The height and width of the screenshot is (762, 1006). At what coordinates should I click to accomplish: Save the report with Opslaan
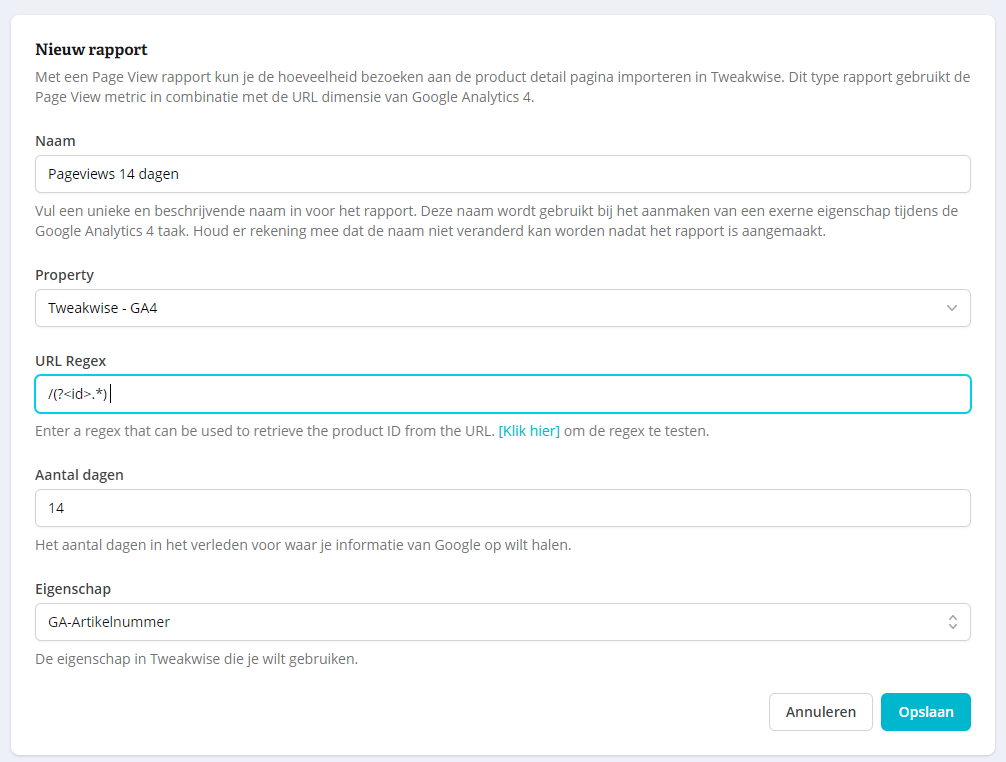926,712
